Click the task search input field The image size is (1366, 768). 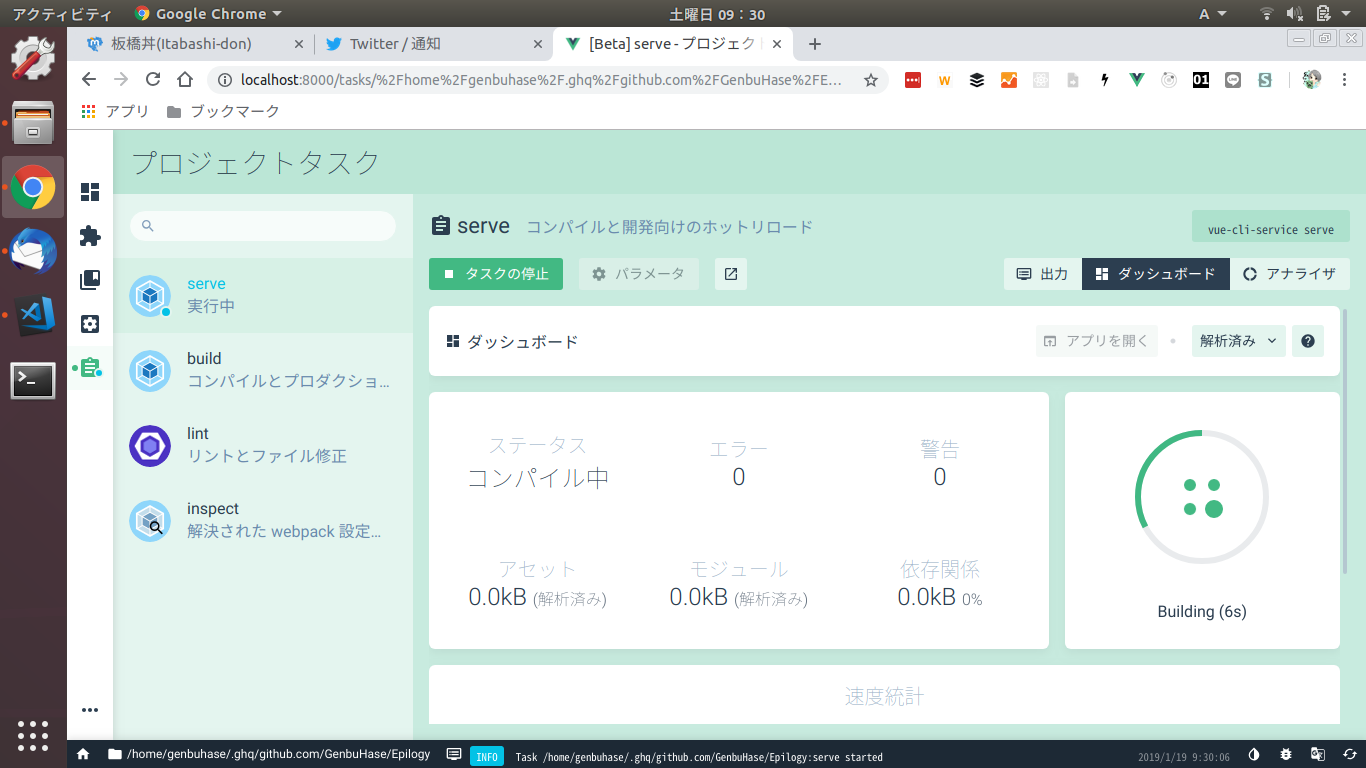(263, 226)
